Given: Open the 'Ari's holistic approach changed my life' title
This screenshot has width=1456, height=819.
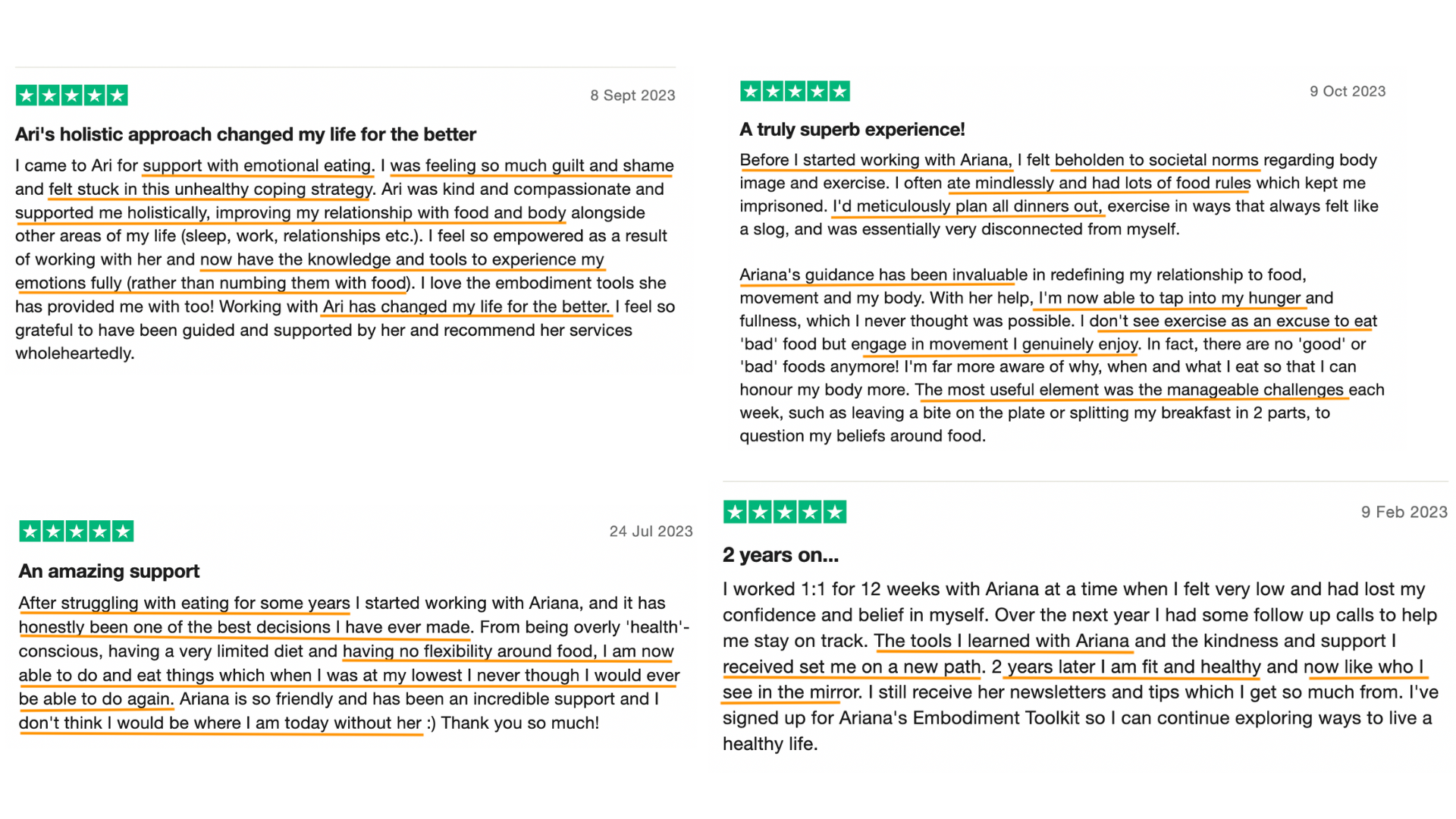Looking at the screenshot, I should pyautogui.click(x=246, y=134).
